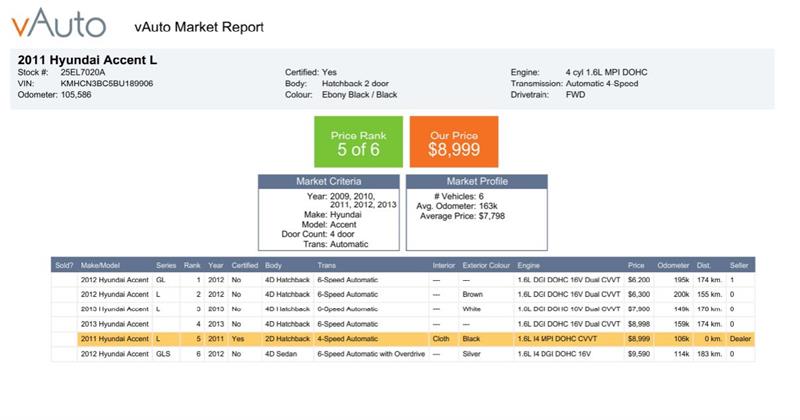Click the 183 km. distance cell
The image size is (800, 420).
(710, 354)
